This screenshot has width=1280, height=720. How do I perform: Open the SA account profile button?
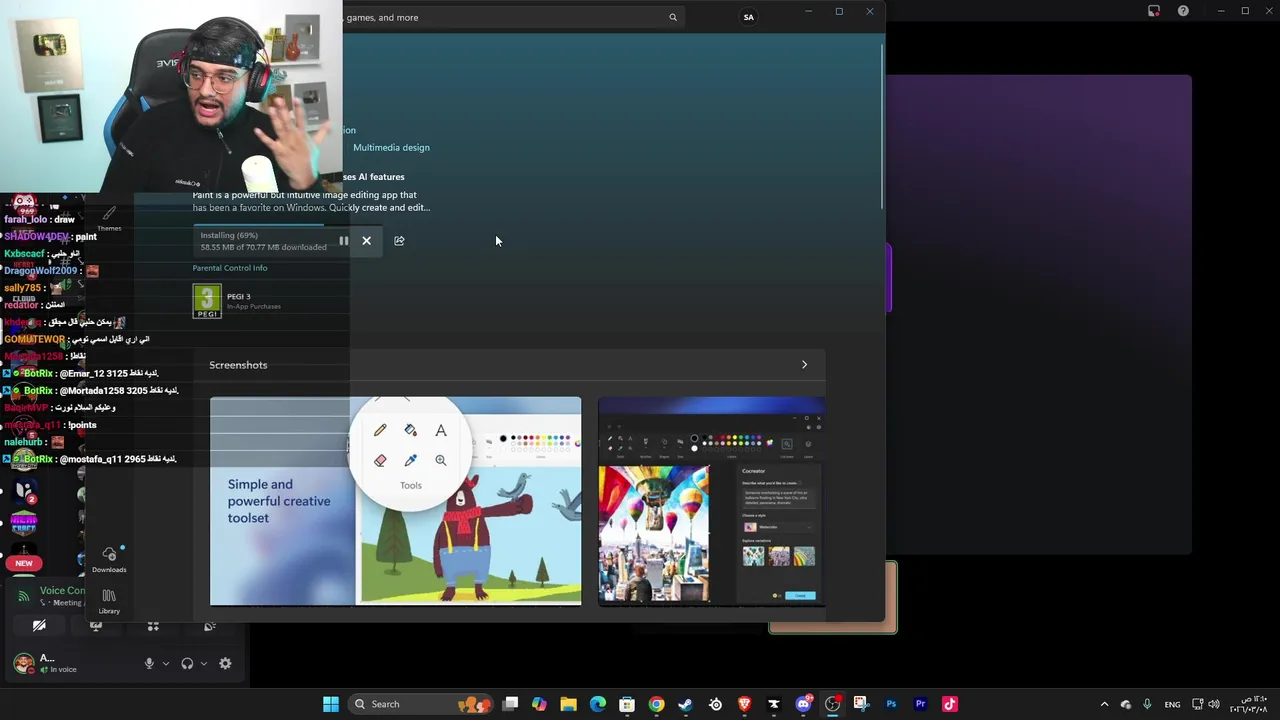coord(748,17)
